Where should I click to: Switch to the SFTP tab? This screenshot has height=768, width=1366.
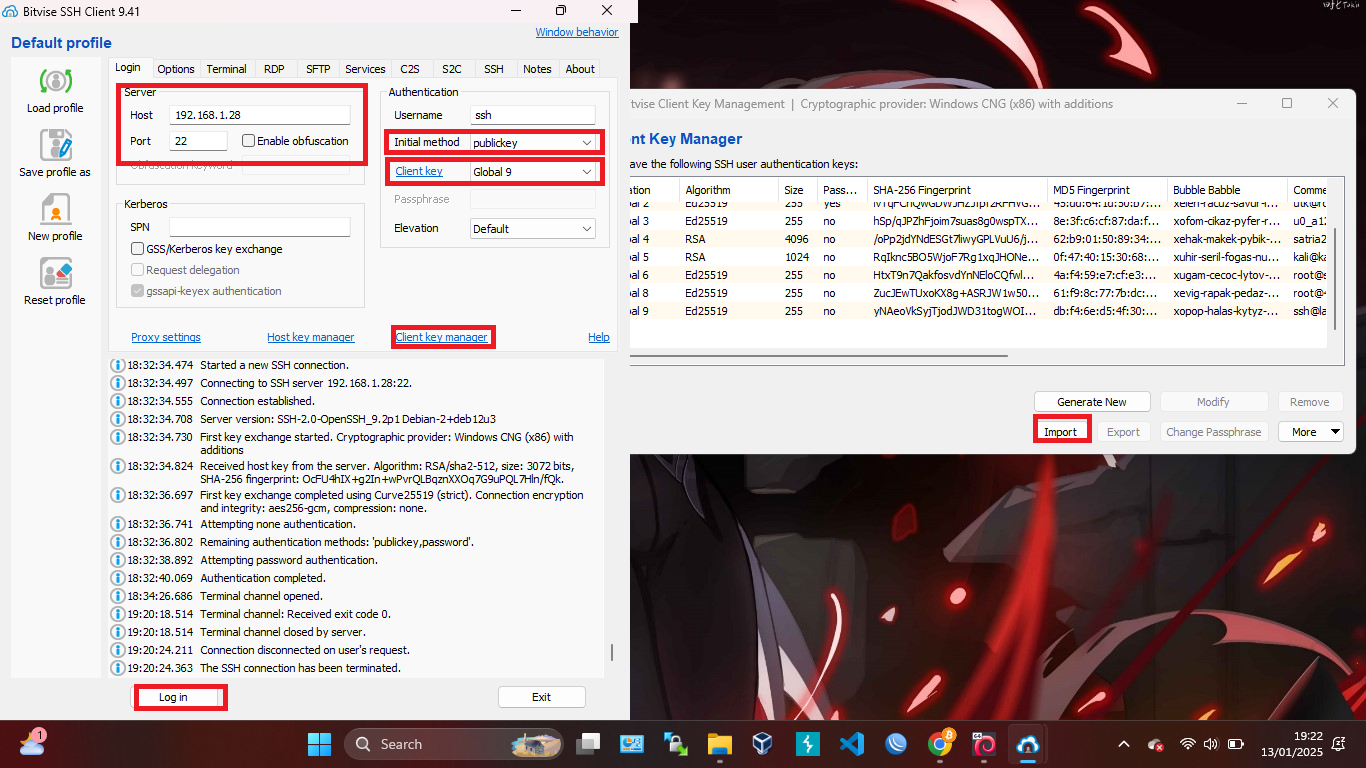(318, 69)
